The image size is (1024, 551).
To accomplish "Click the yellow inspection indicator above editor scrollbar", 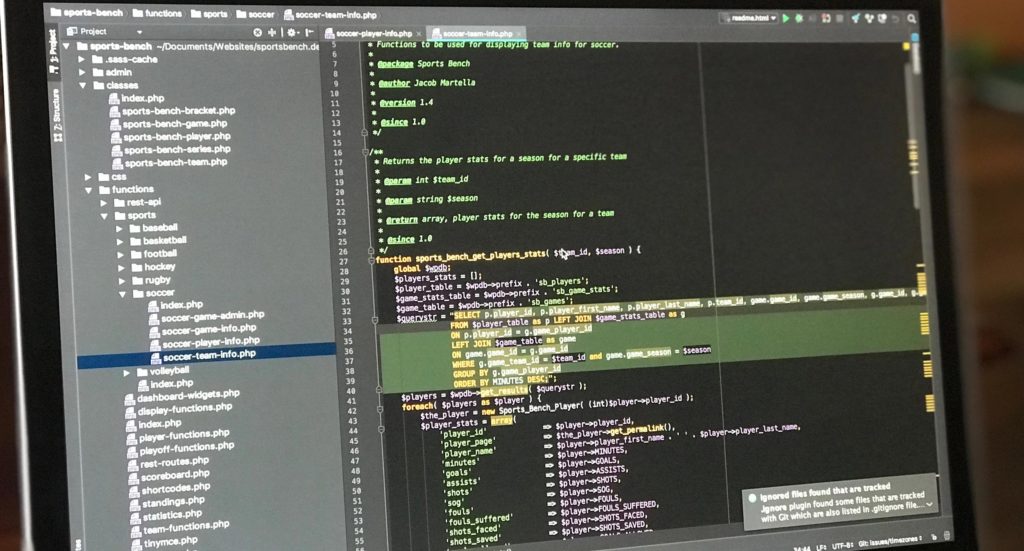I will click(906, 46).
